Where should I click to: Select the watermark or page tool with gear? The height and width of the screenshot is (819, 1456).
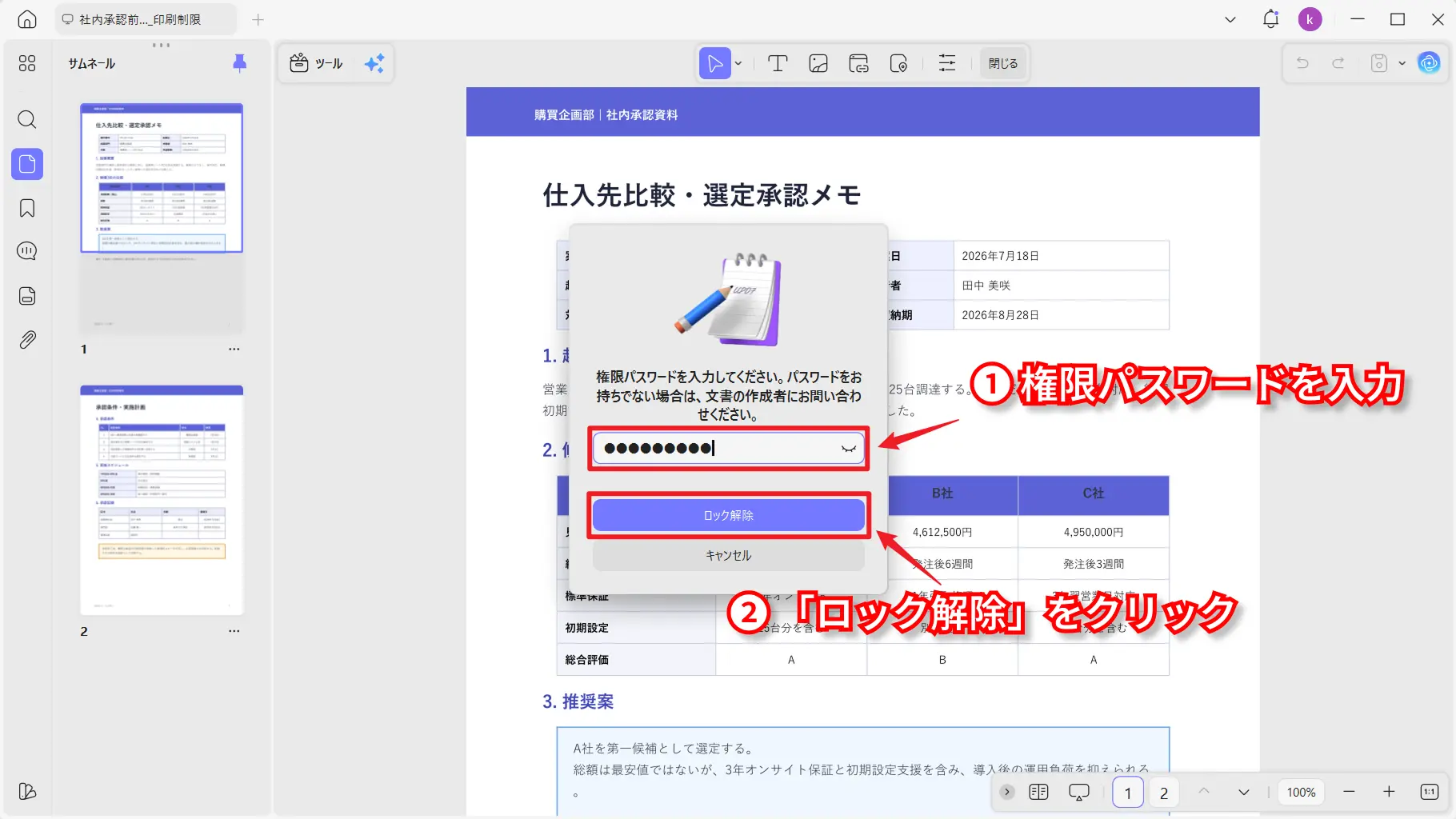898,63
